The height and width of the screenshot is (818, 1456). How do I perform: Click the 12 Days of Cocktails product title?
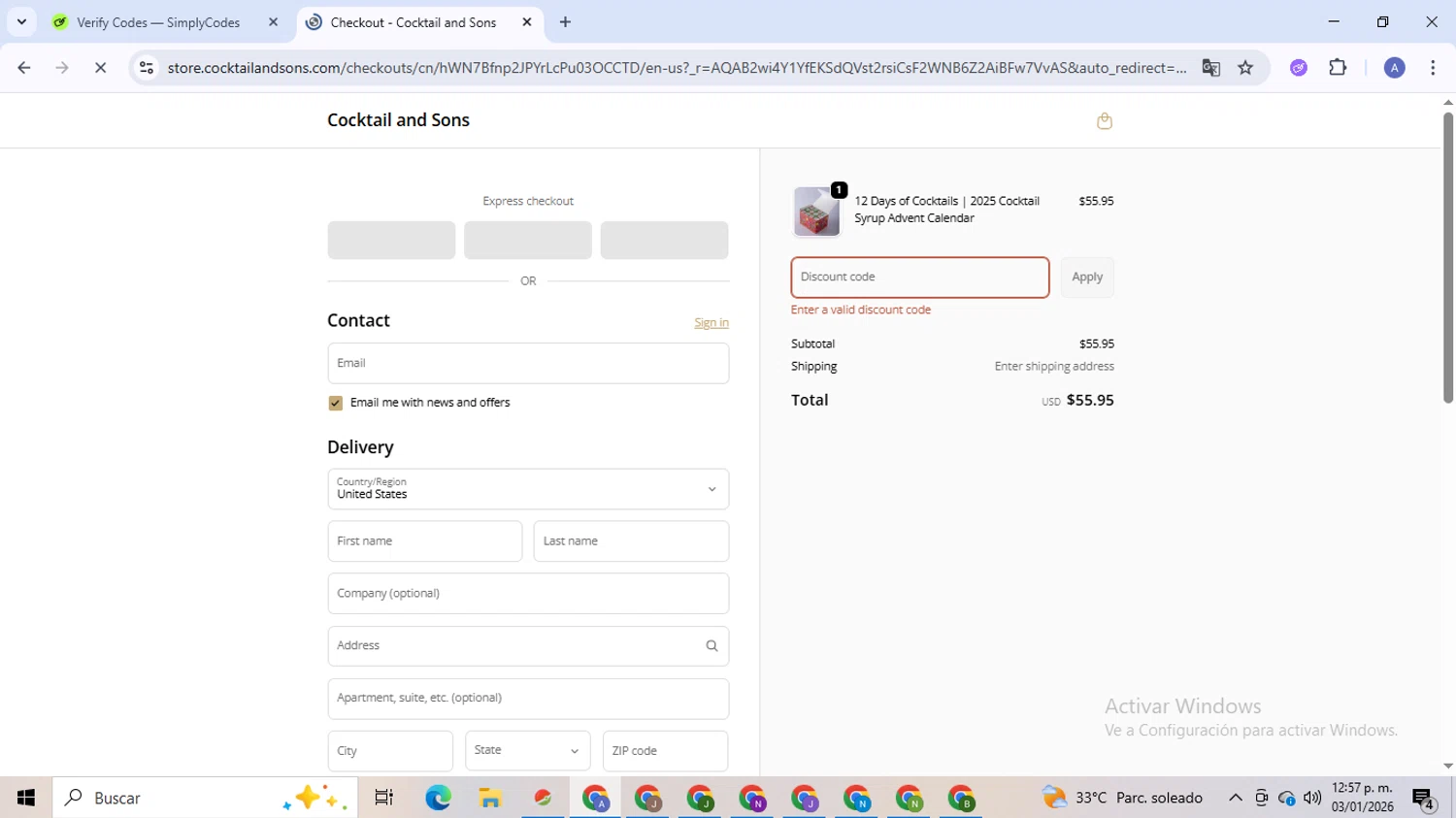click(x=946, y=210)
